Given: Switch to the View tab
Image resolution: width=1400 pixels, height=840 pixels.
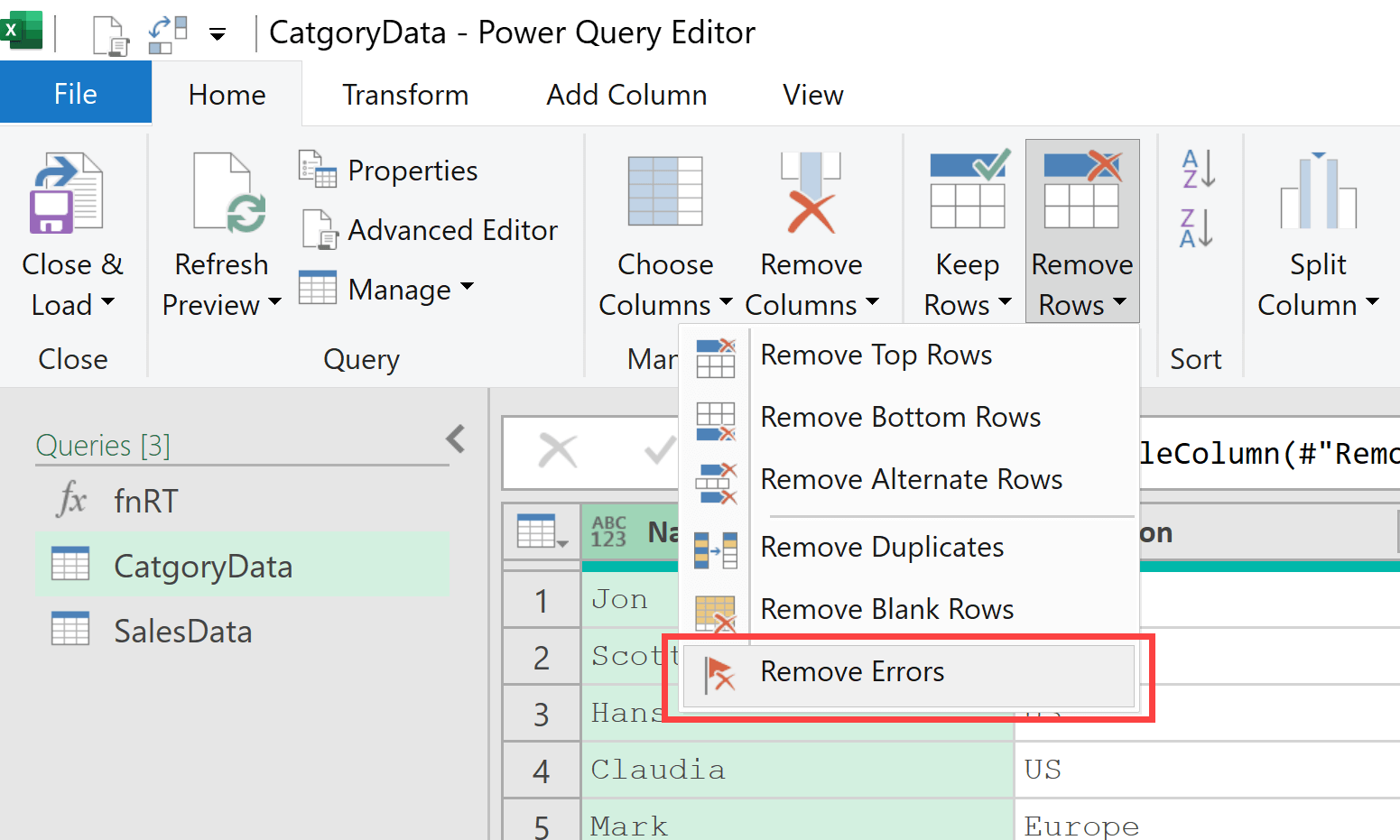Looking at the screenshot, I should [812, 95].
